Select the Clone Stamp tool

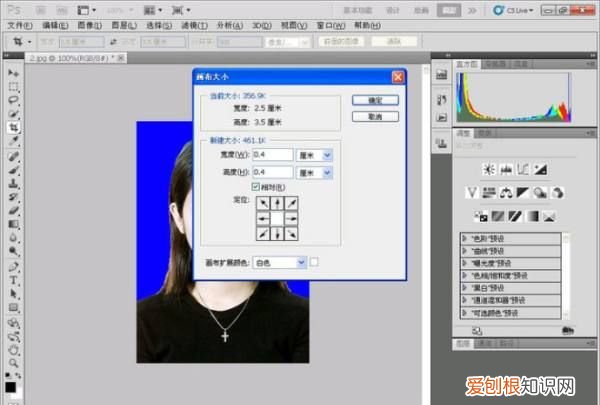[x=13, y=183]
